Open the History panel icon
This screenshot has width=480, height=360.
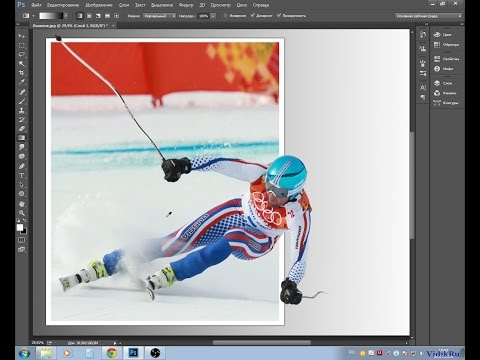(423, 34)
